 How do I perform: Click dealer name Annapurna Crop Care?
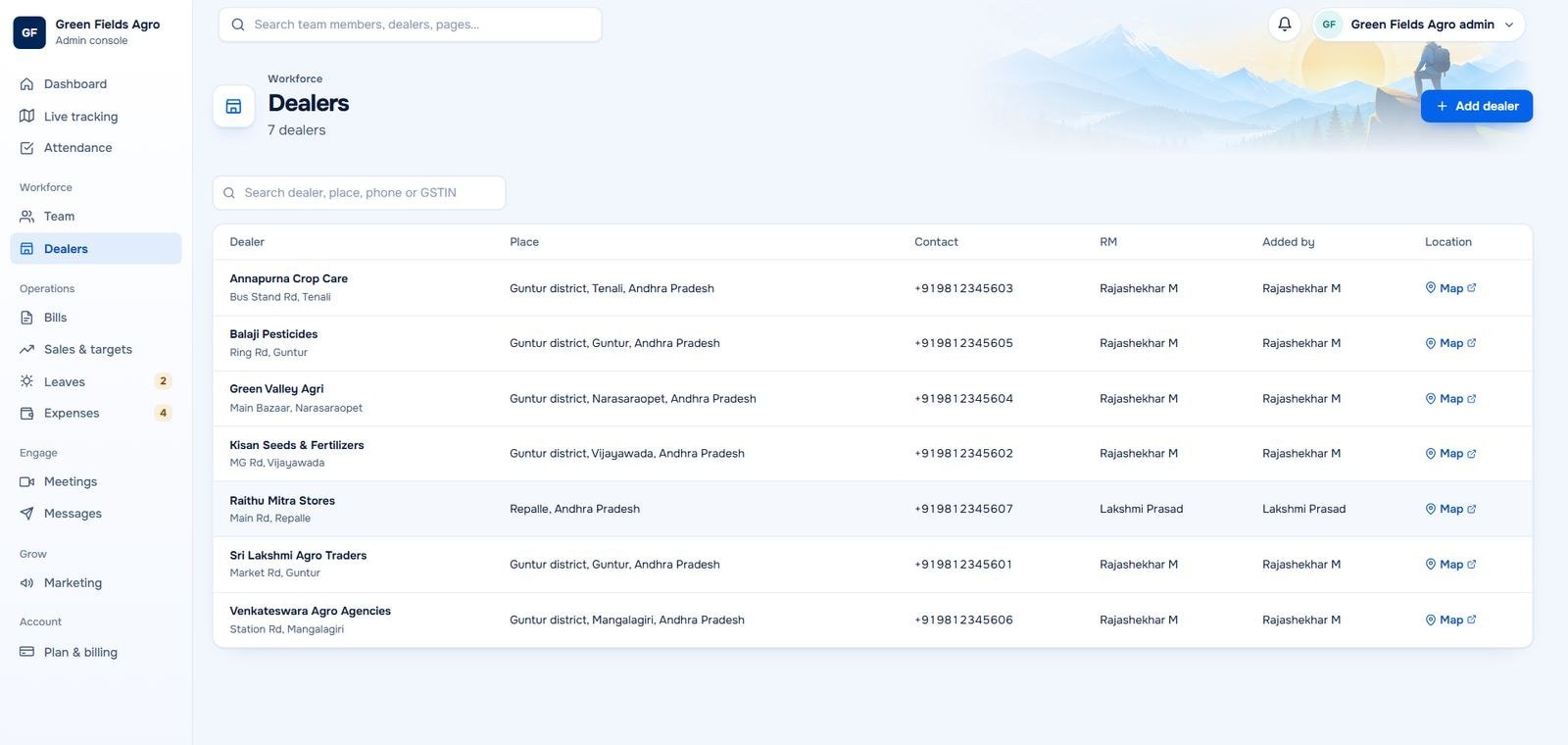pyautogui.click(x=289, y=279)
